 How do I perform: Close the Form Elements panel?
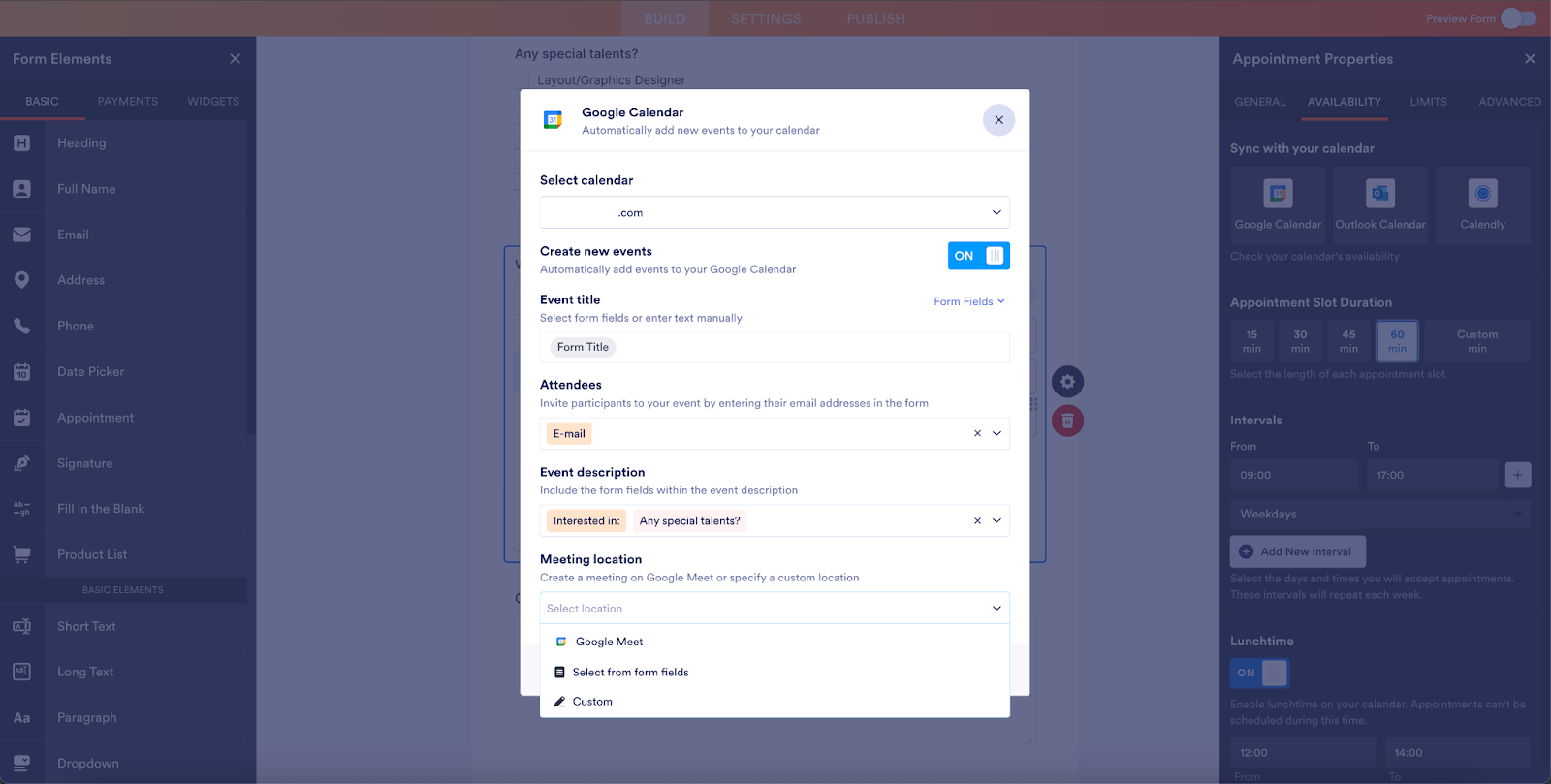tap(236, 59)
